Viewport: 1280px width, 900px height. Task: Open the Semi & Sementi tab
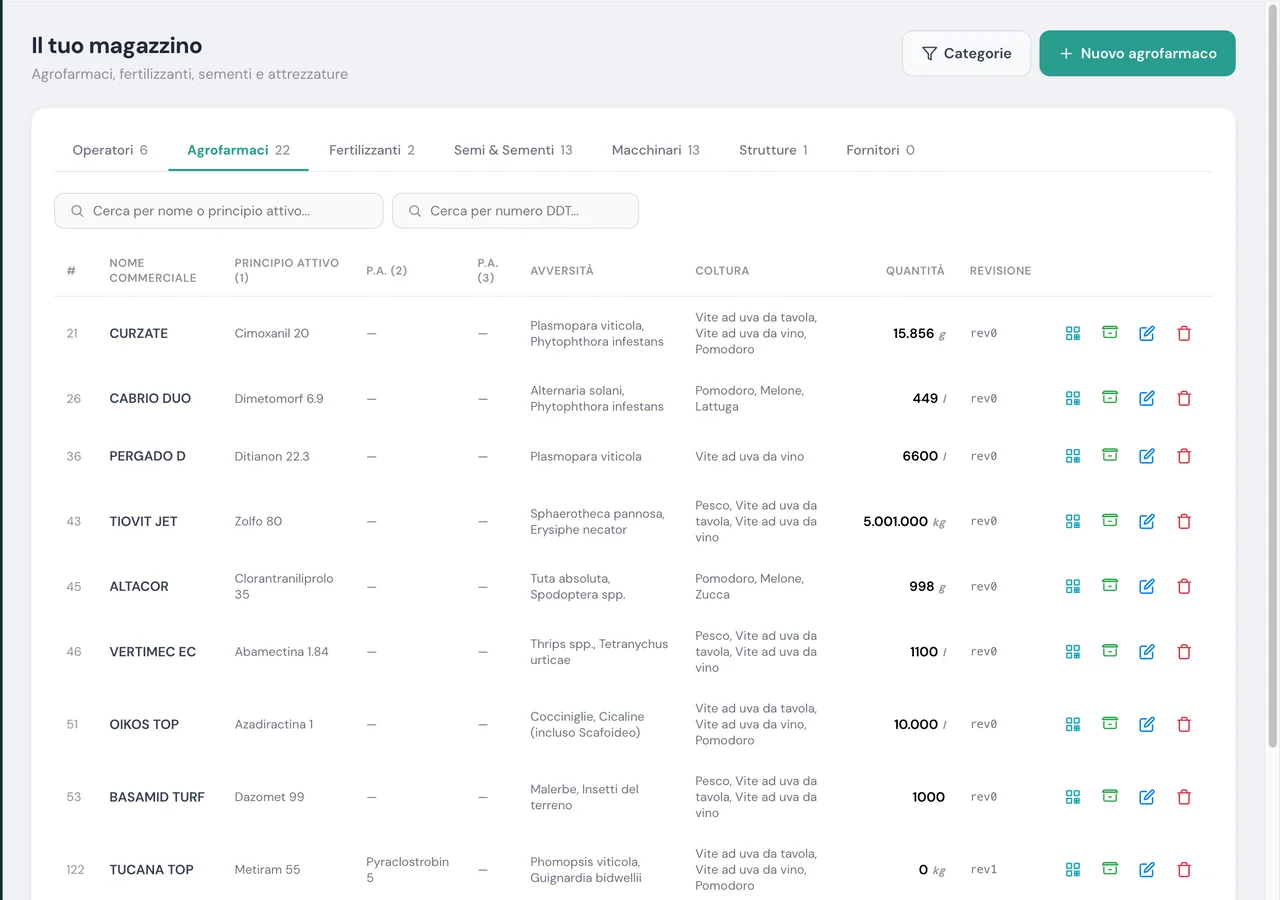tap(513, 150)
